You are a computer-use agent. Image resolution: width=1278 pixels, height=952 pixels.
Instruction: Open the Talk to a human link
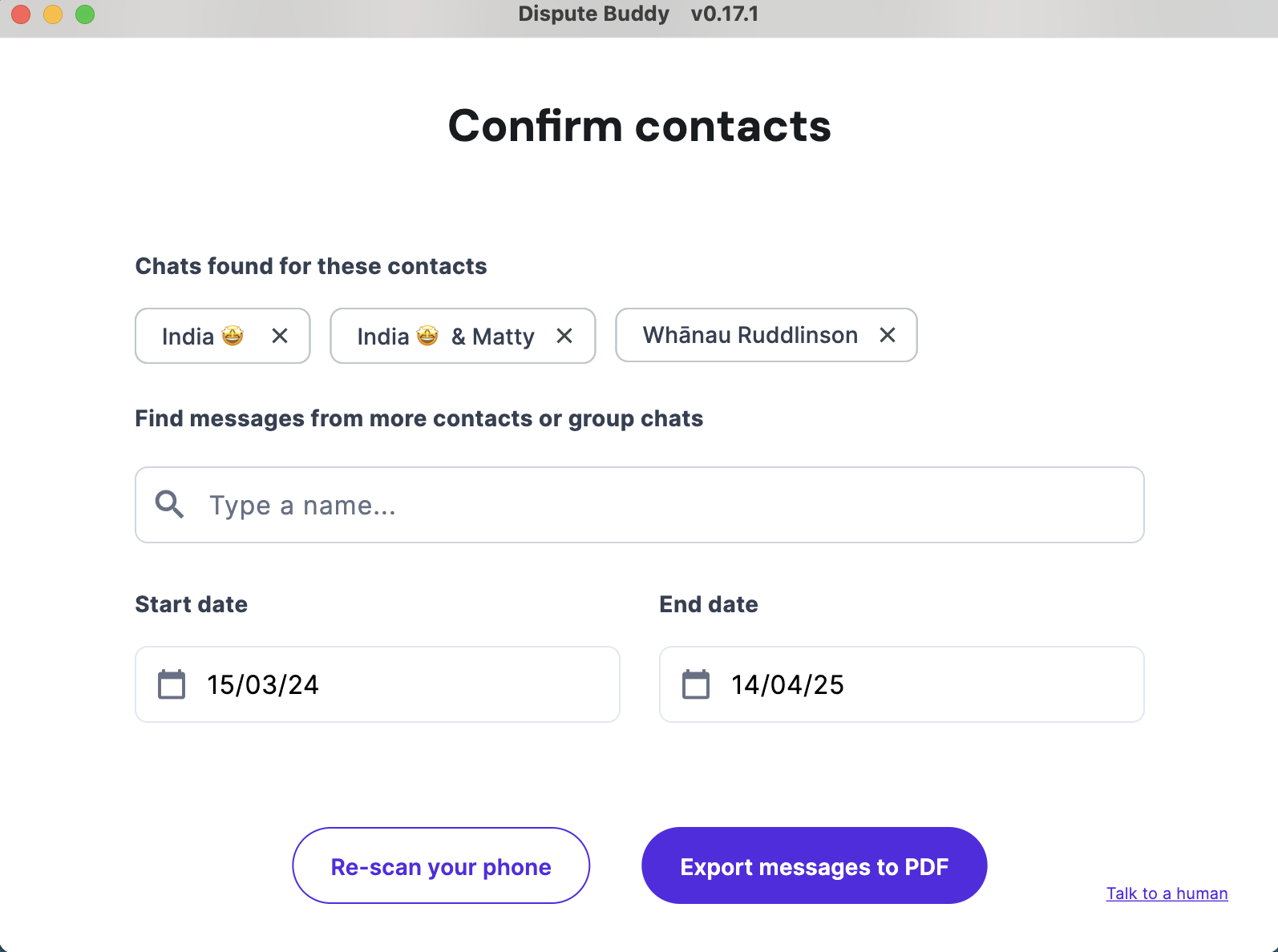[1167, 894]
